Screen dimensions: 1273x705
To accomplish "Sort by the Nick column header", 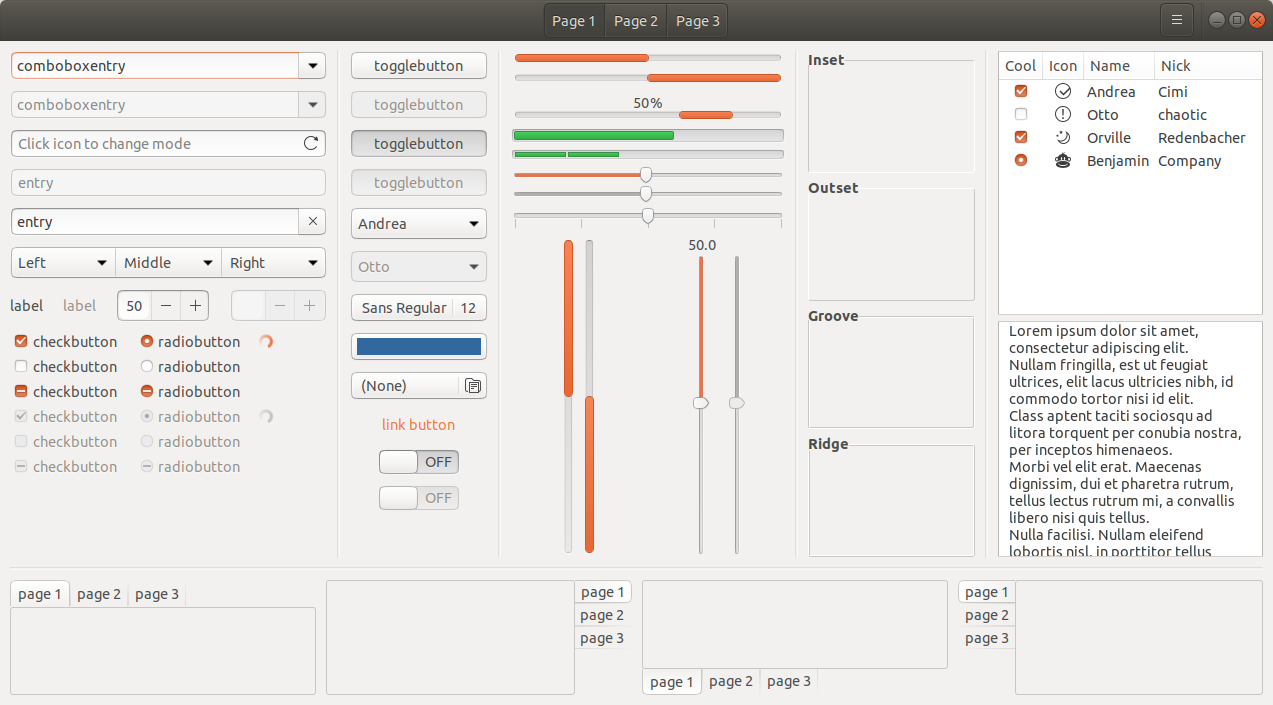I will point(1208,66).
